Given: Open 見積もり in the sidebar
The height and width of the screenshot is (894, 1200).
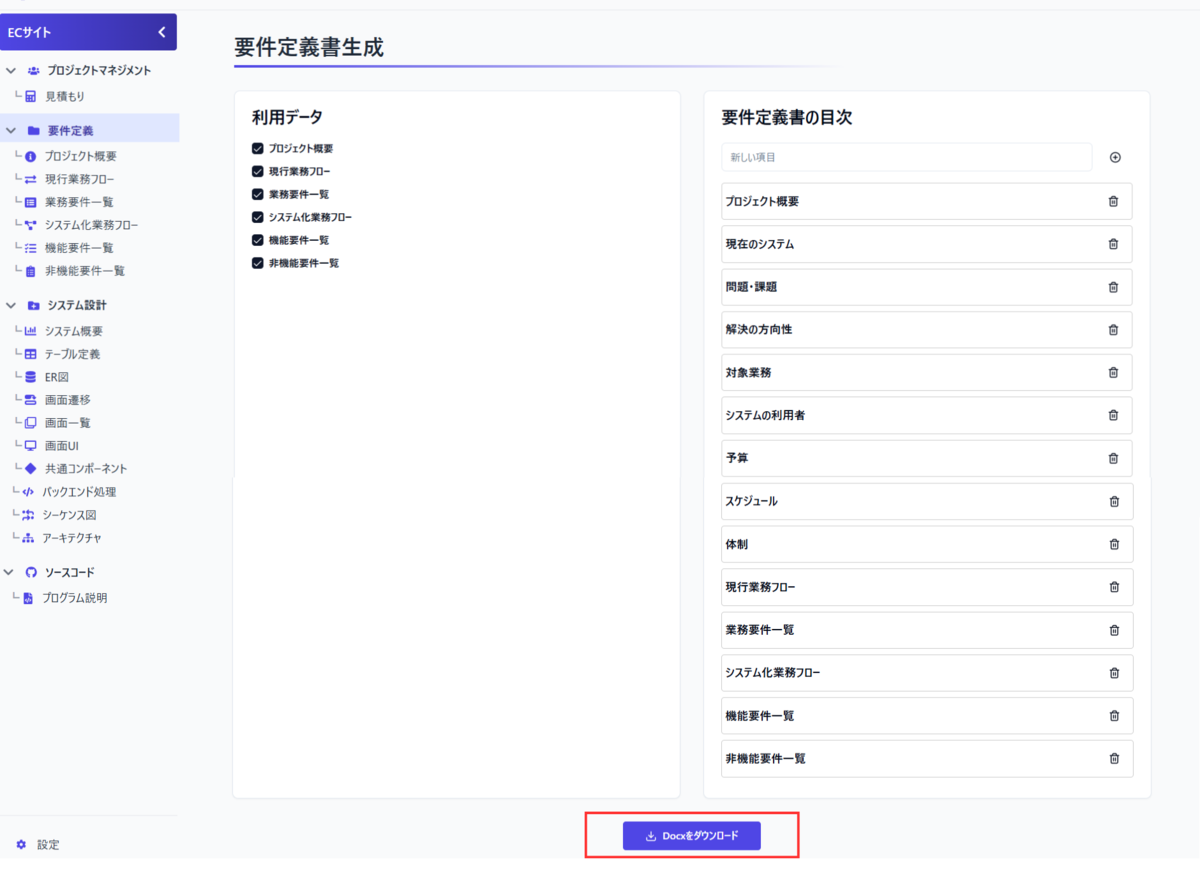Looking at the screenshot, I should coord(65,97).
